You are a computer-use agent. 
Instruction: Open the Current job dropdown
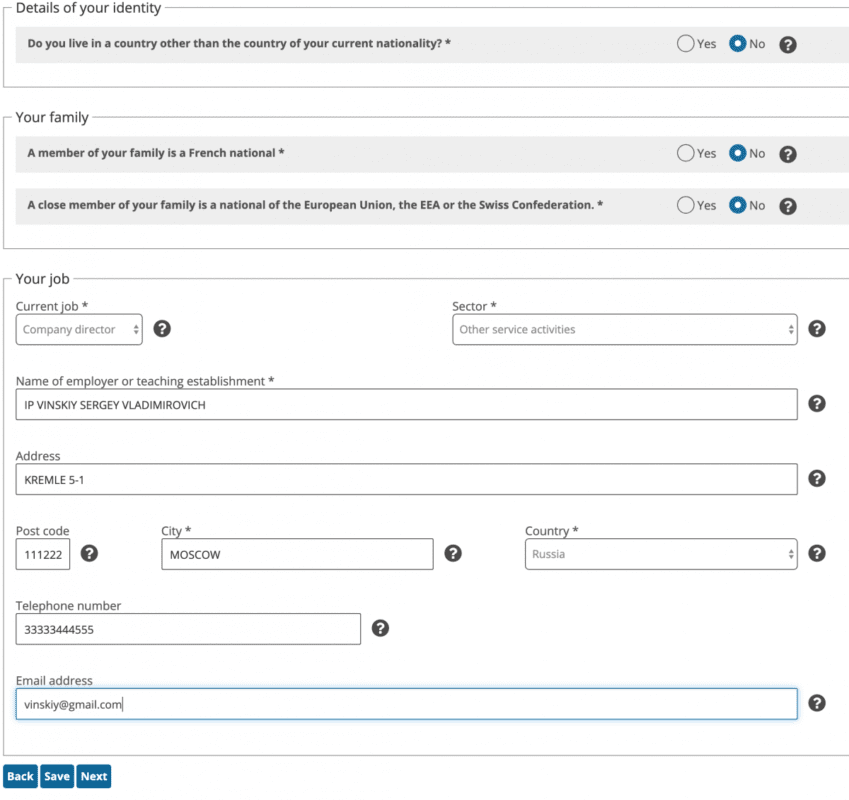click(79, 329)
